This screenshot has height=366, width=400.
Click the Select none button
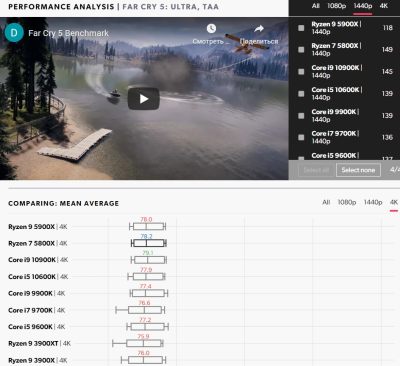pos(358,170)
